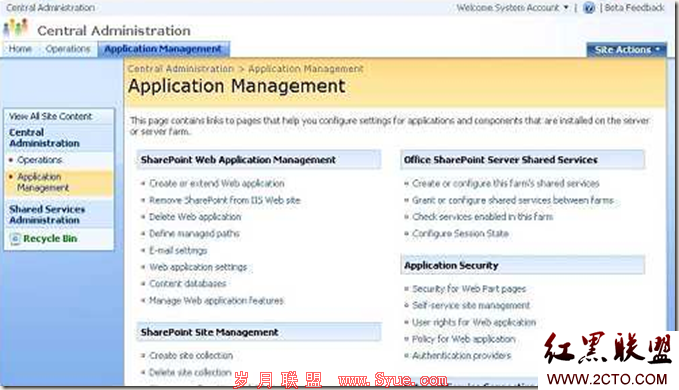
Task: Open Content databases link
Action: pos(188,284)
